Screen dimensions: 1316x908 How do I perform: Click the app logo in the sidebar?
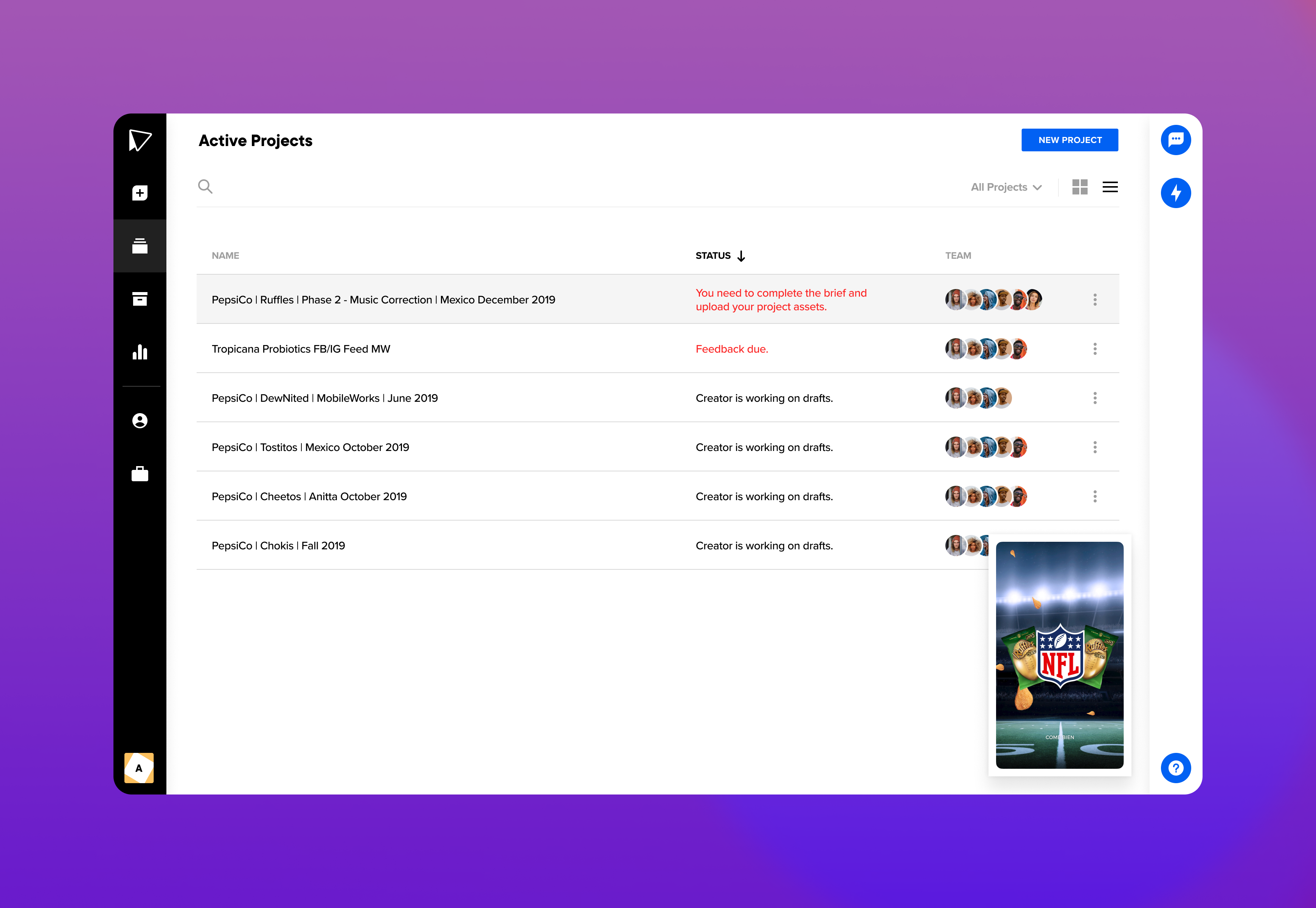(x=140, y=140)
